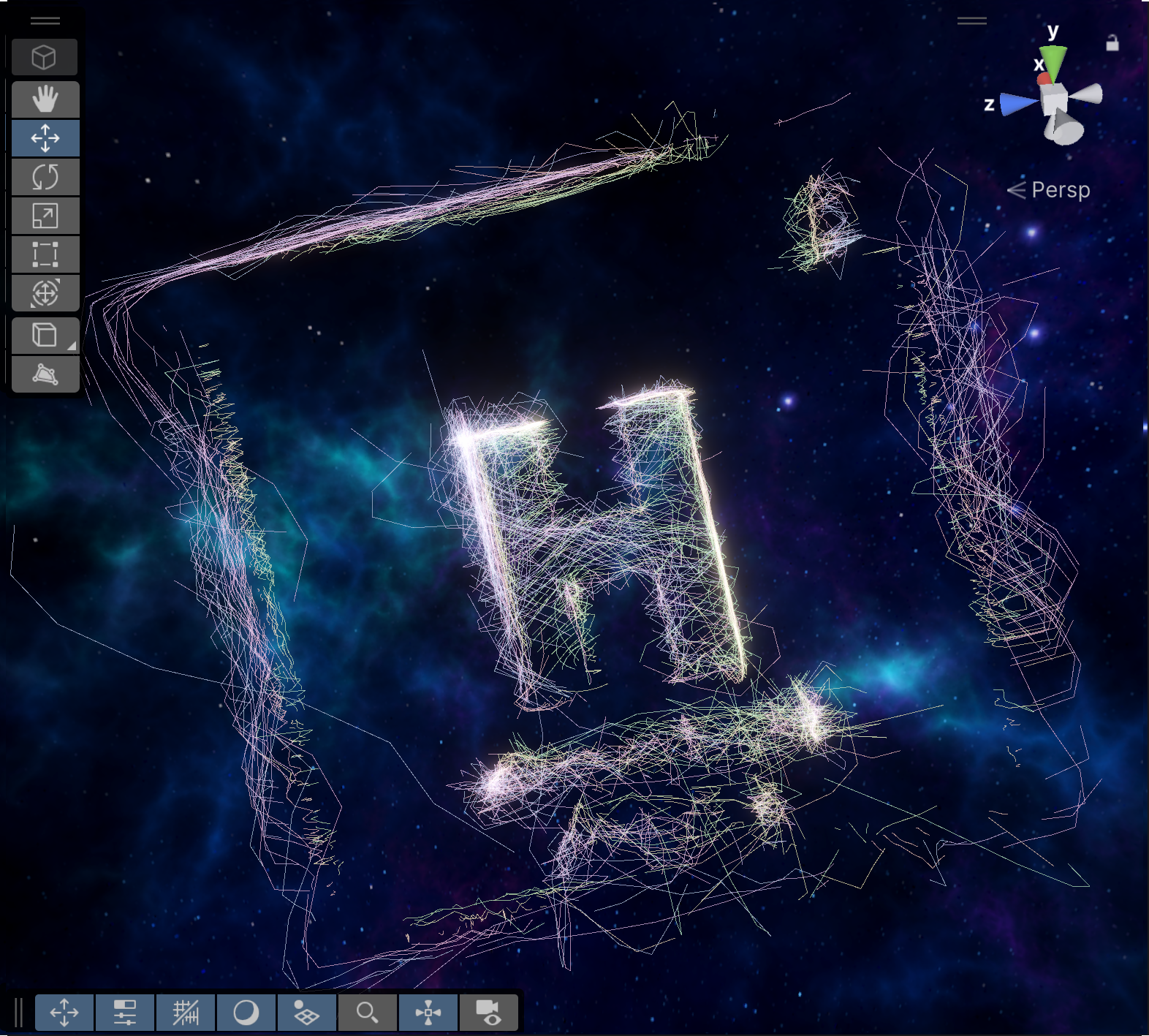Click the center cube of the orientation gizmo

click(x=1055, y=99)
